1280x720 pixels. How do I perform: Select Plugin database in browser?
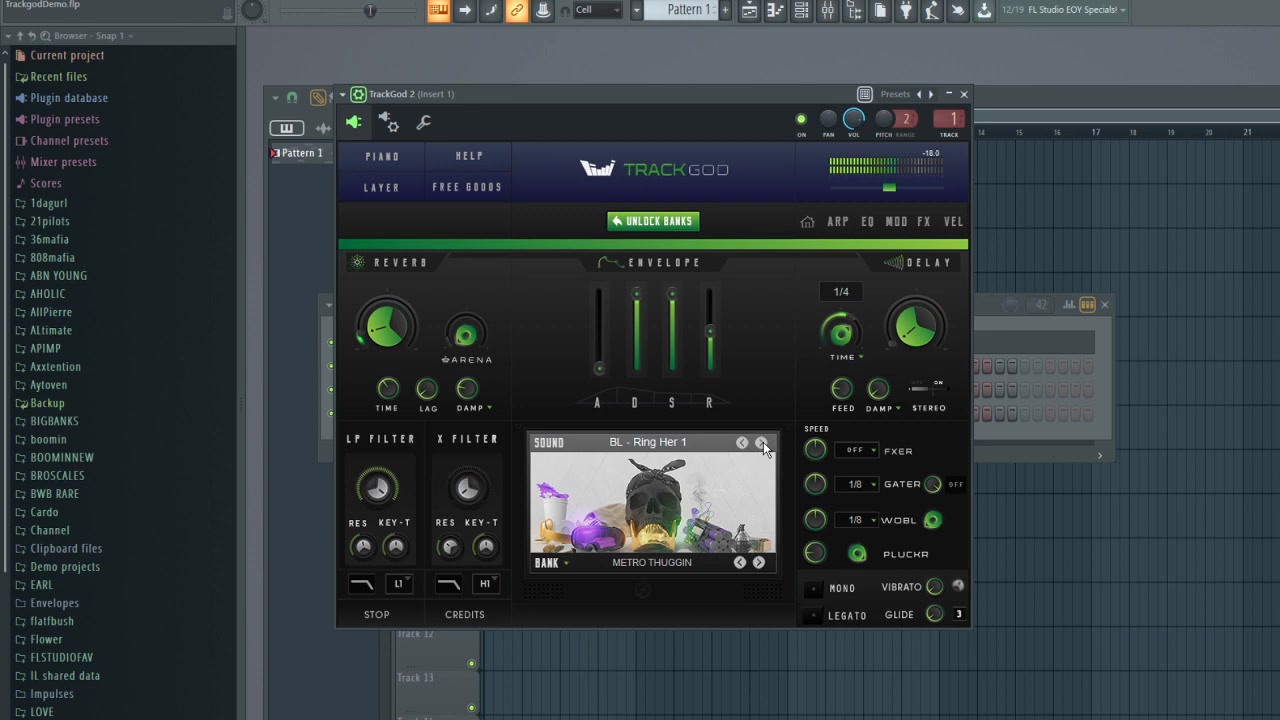[69, 98]
